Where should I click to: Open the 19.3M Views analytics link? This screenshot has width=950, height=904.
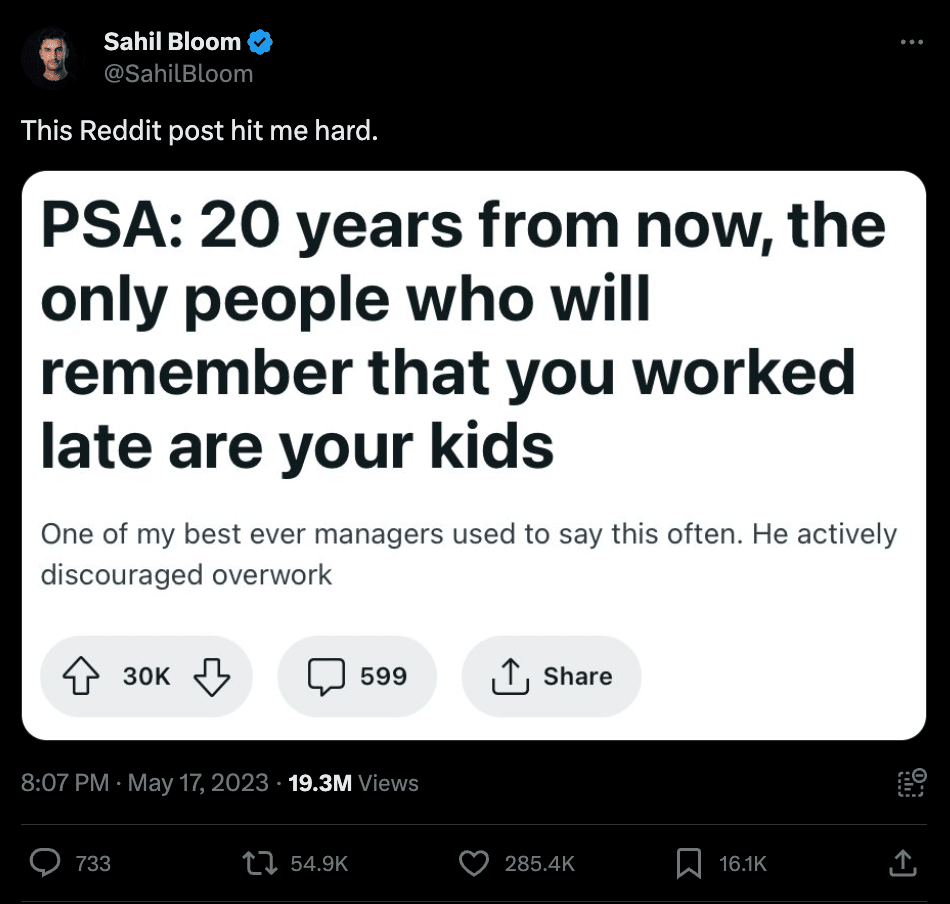tap(353, 783)
